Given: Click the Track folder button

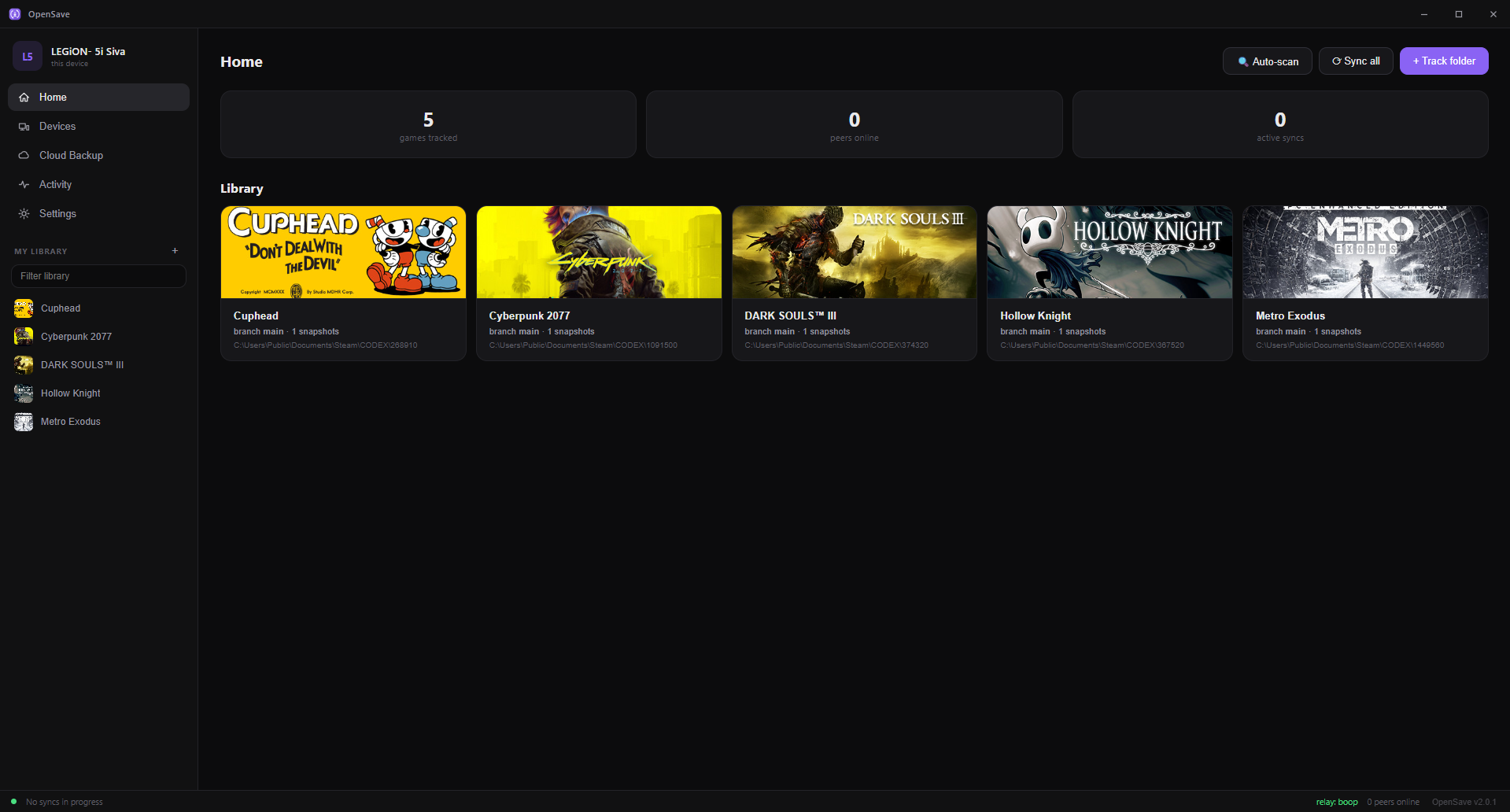Looking at the screenshot, I should pyautogui.click(x=1444, y=61).
